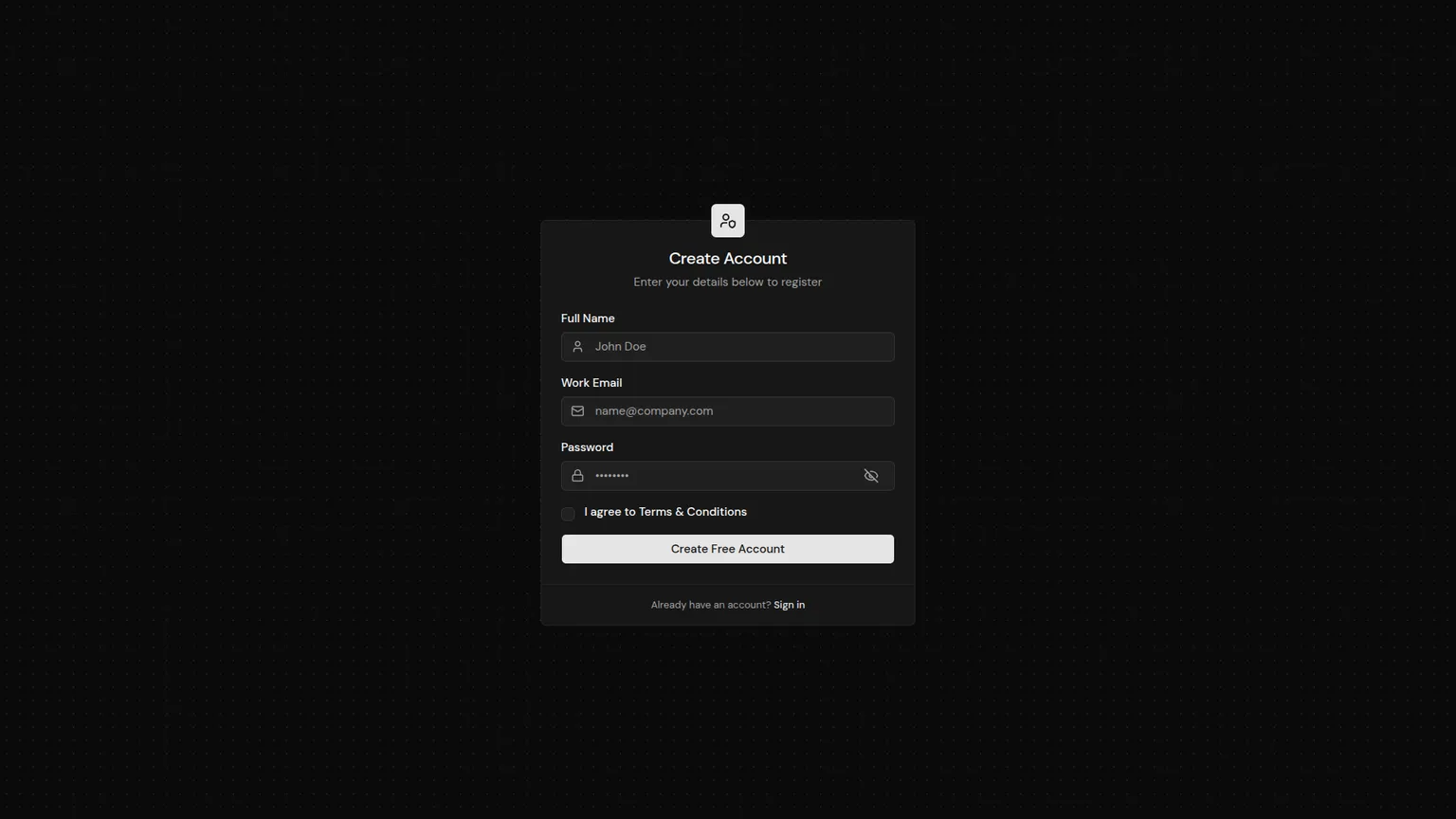Open the Sign in link
The width and height of the screenshot is (1456, 819).
[x=789, y=605]
